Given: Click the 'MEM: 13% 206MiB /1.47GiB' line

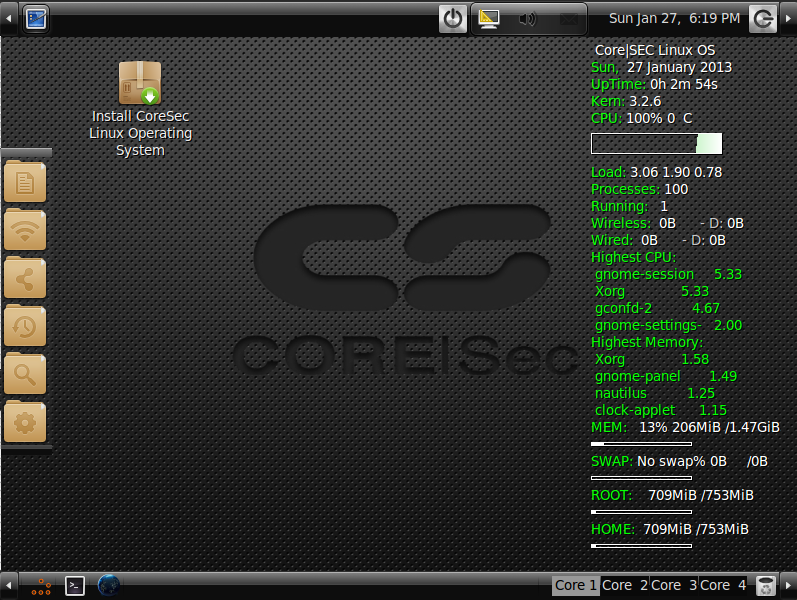Looking at the screenshot, I should pos(685,427).
